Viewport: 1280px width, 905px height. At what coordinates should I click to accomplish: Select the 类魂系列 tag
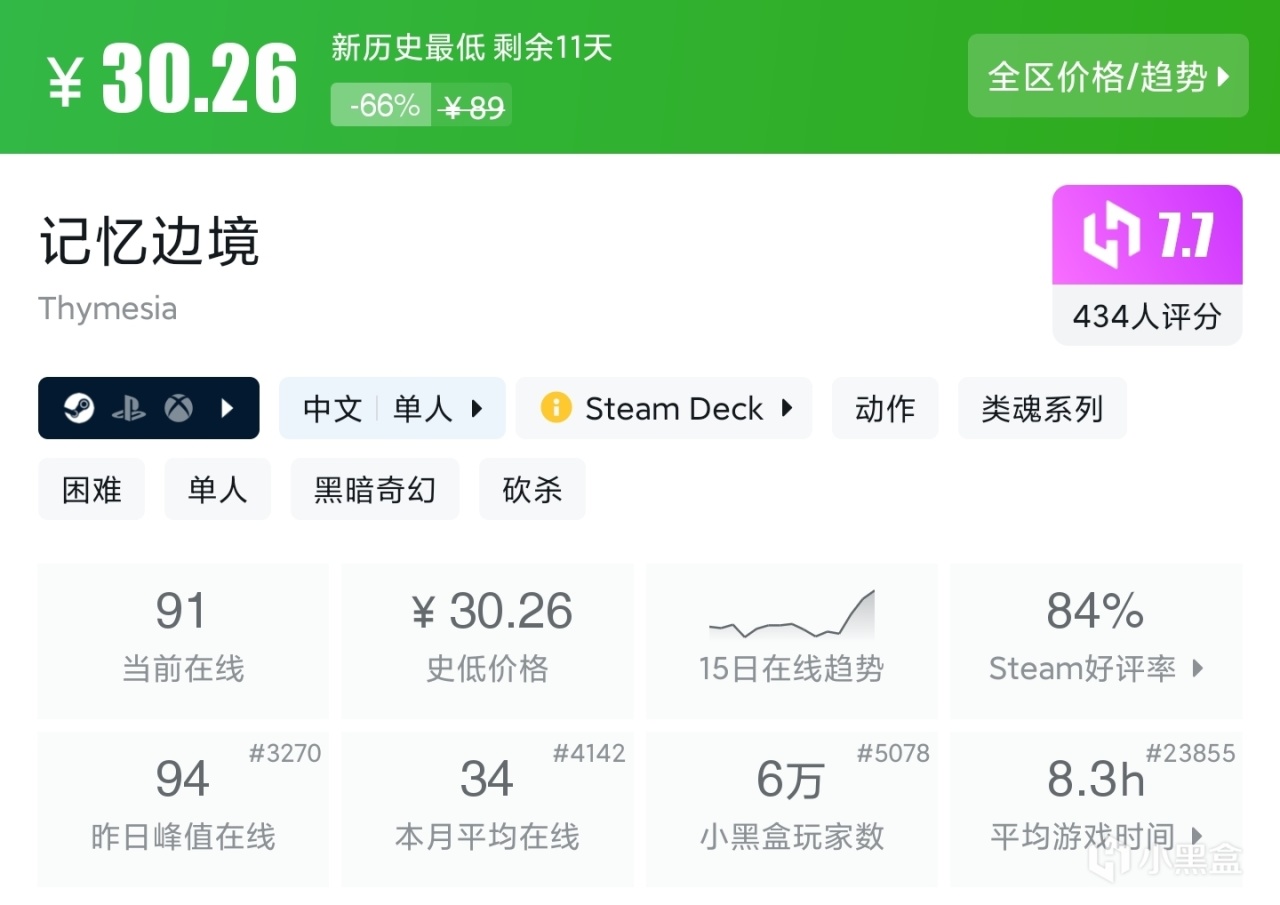point(1042,408)
